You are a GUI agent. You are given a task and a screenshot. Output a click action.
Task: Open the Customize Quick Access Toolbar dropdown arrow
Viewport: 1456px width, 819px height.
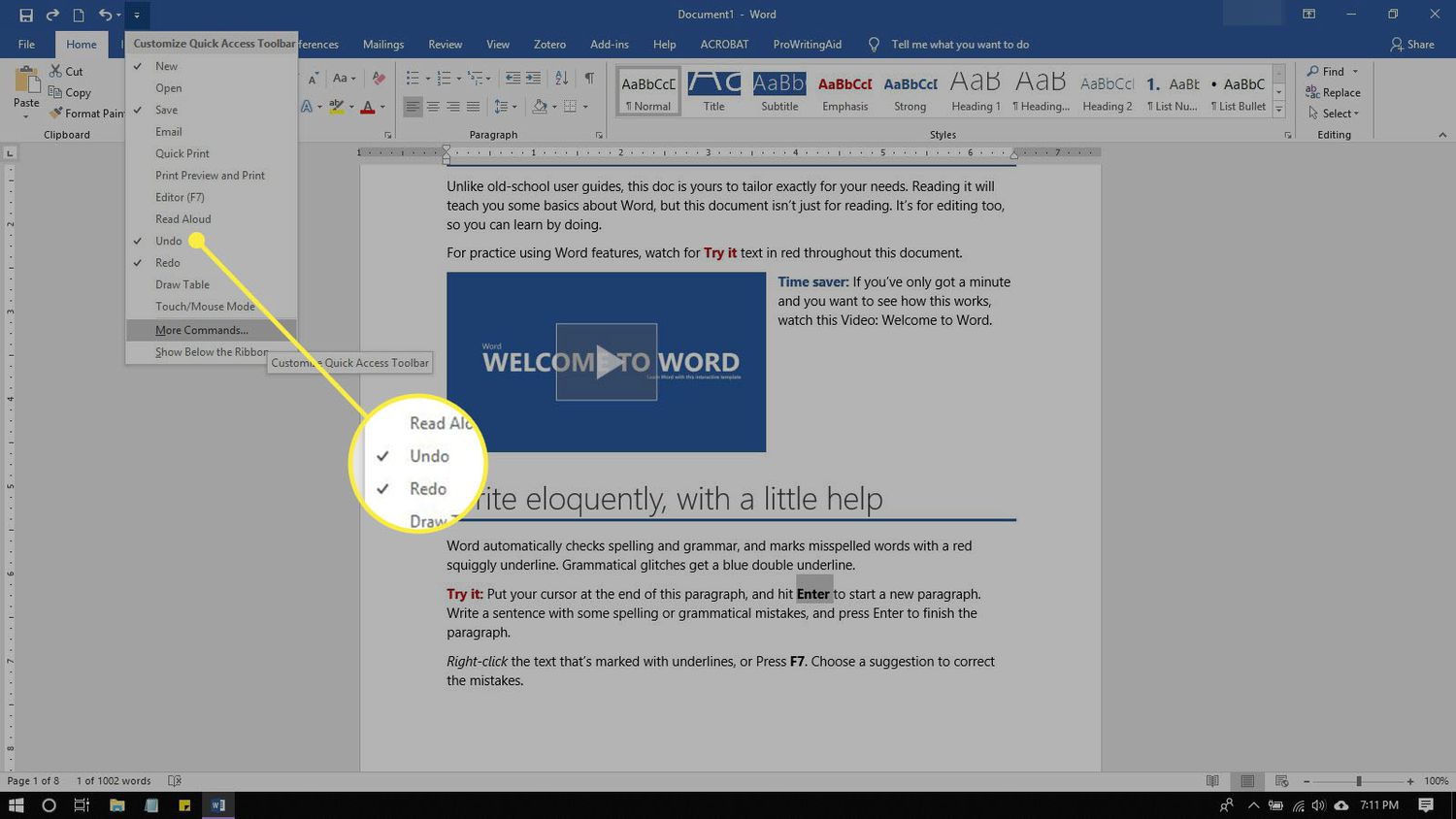pyautogui.click(x=137, y=15)
